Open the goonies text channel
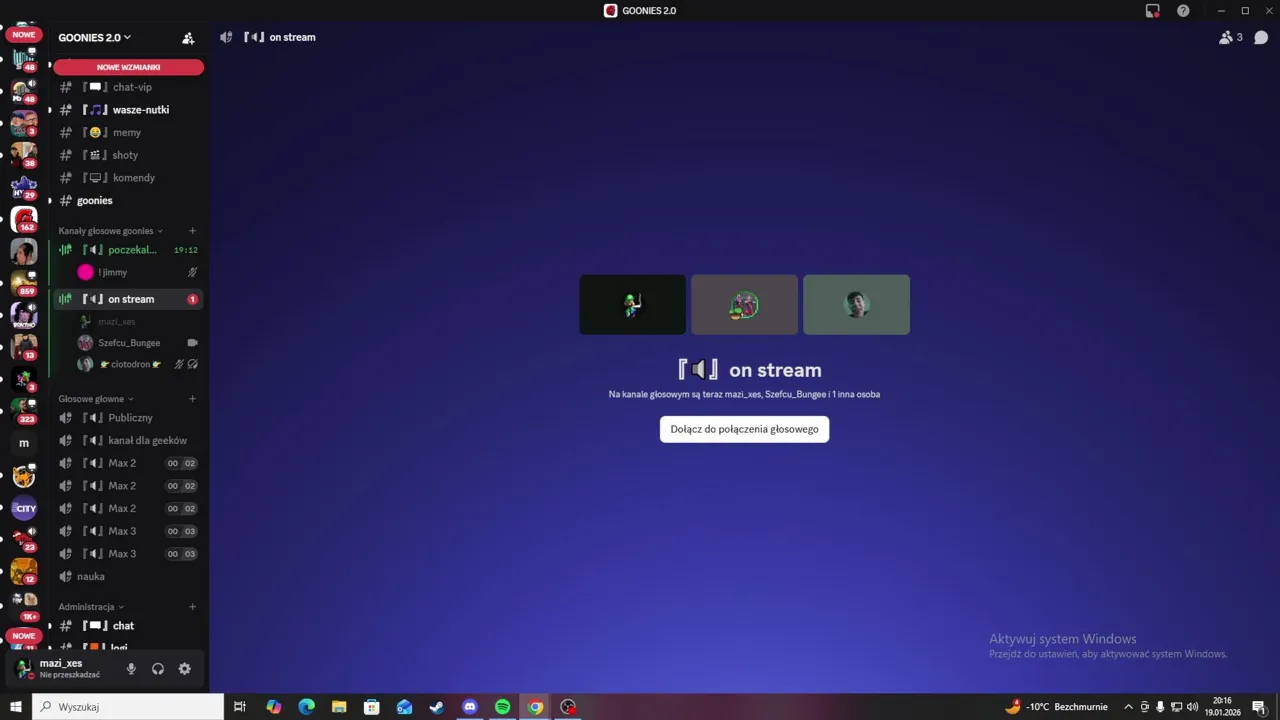 [x=128, y=200]
